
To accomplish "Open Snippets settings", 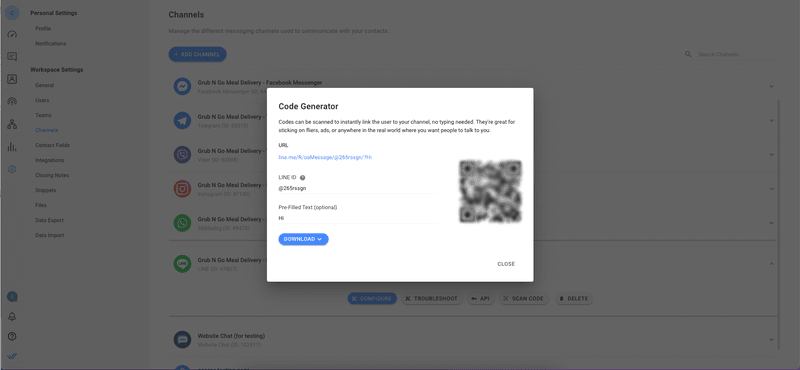I will click(x=45, y=190).
